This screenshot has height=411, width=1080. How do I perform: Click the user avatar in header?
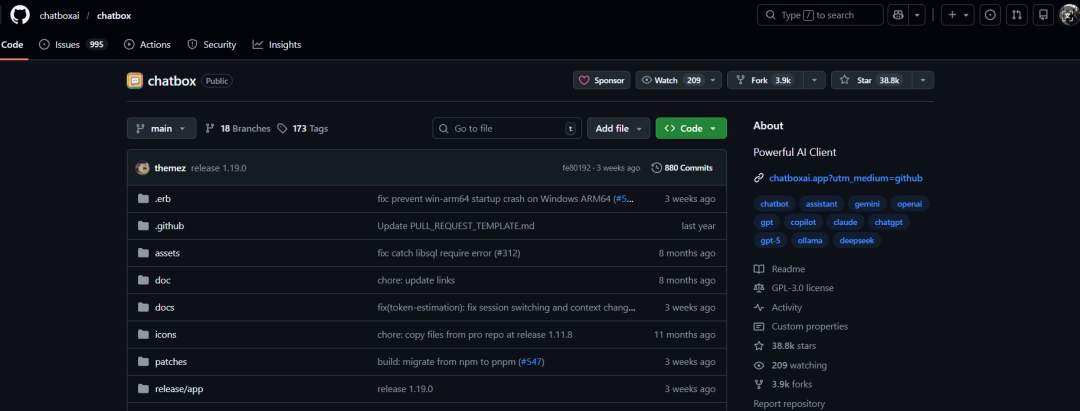coord(1068,15)
